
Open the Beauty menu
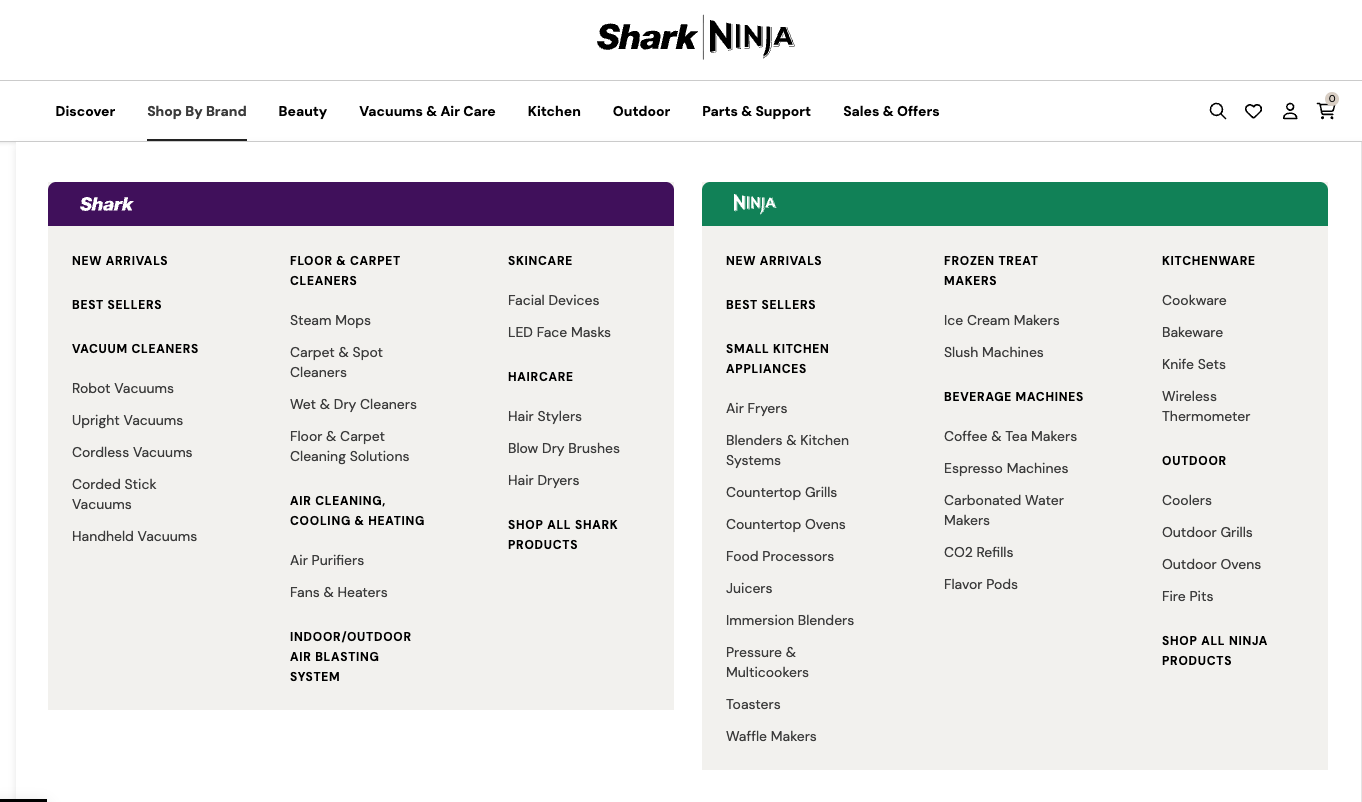(303, 111)
